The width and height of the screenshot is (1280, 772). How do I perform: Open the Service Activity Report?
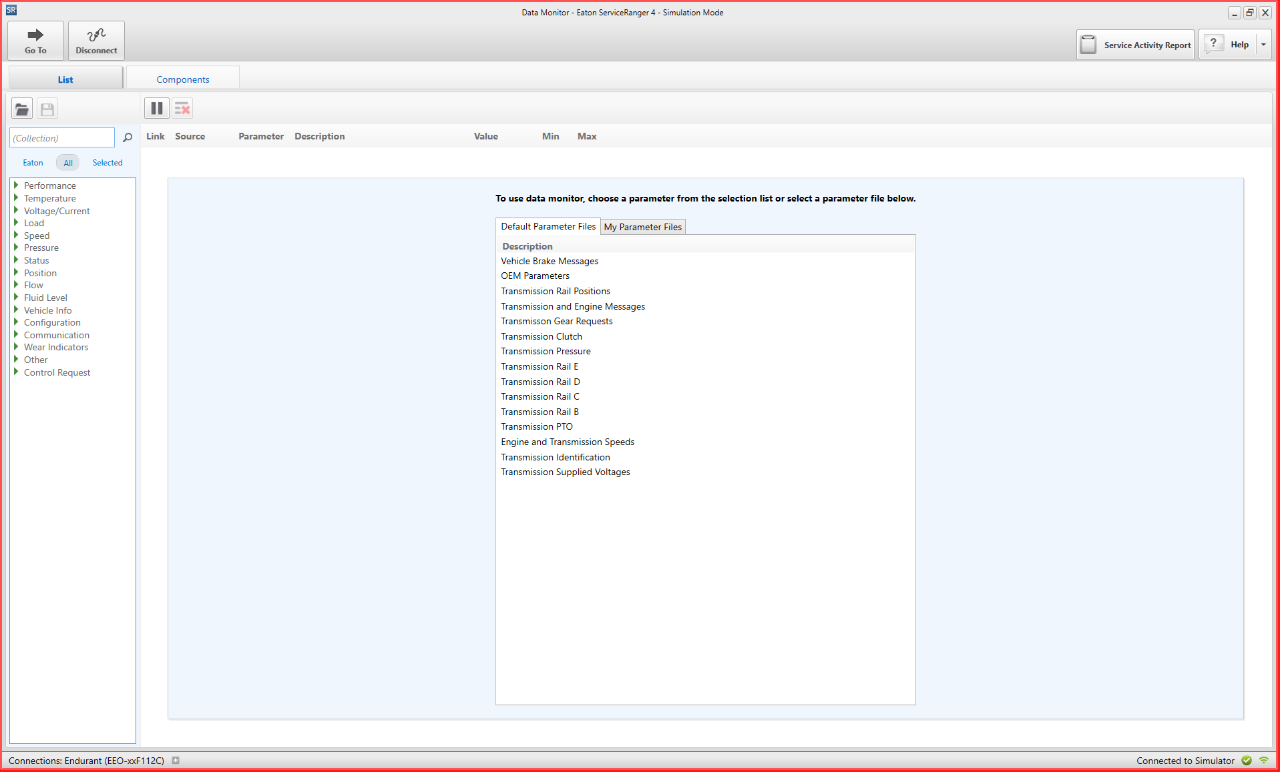click(x=1135, y=45)
